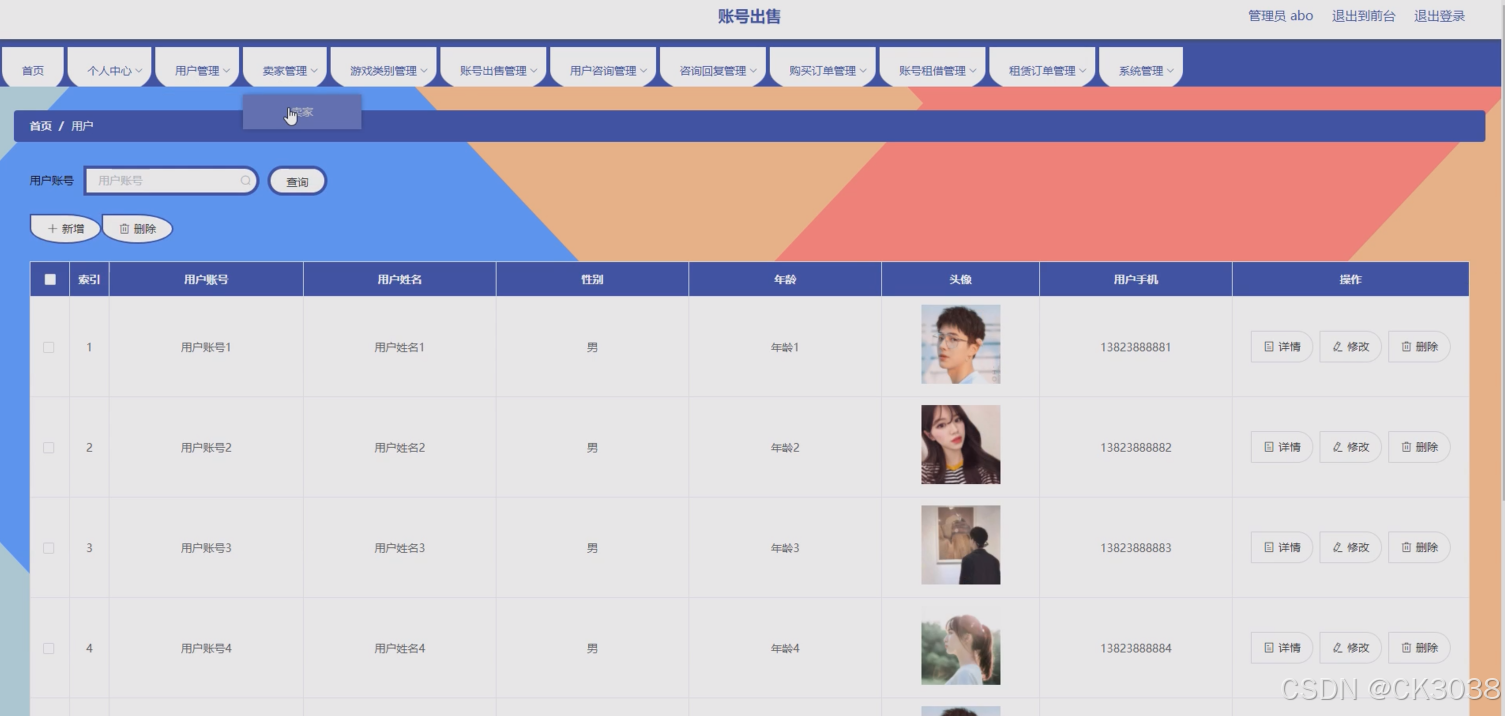Viewport: 1505px width, 716px height.
Task: Click the 查询 button
Action: coord(297,181)
